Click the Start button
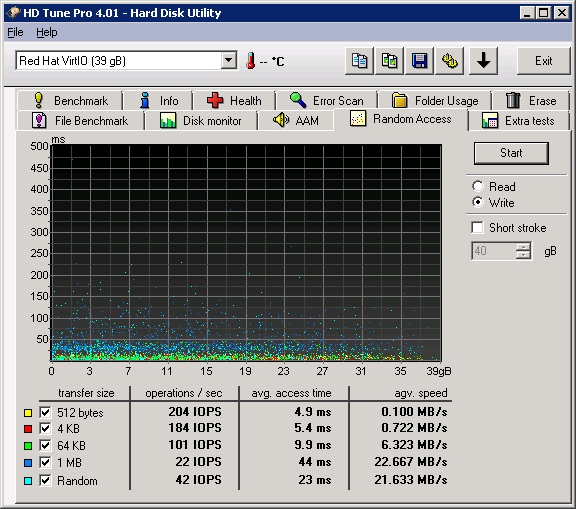 511,153
